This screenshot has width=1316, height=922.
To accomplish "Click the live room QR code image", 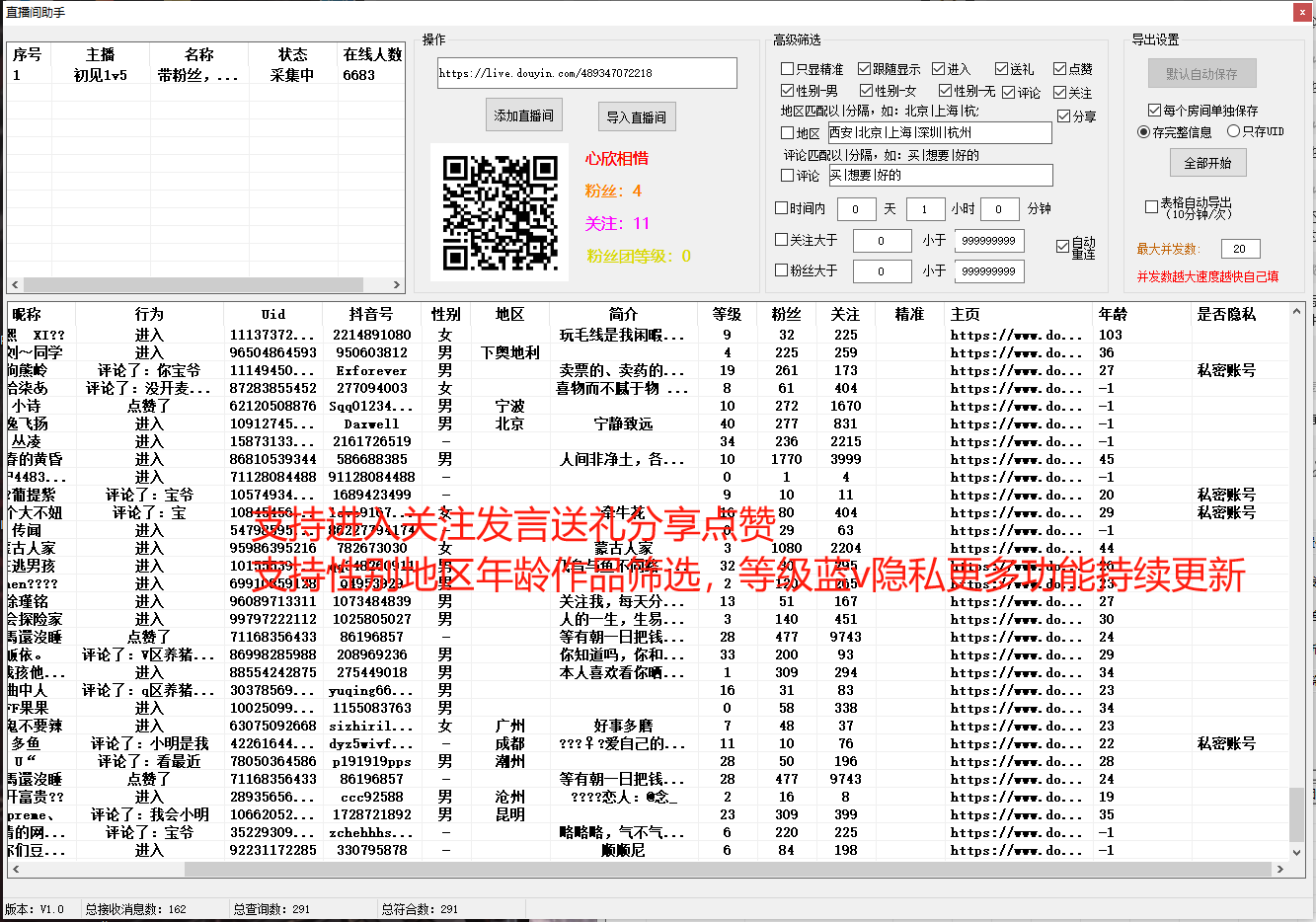I will (500, 212).
